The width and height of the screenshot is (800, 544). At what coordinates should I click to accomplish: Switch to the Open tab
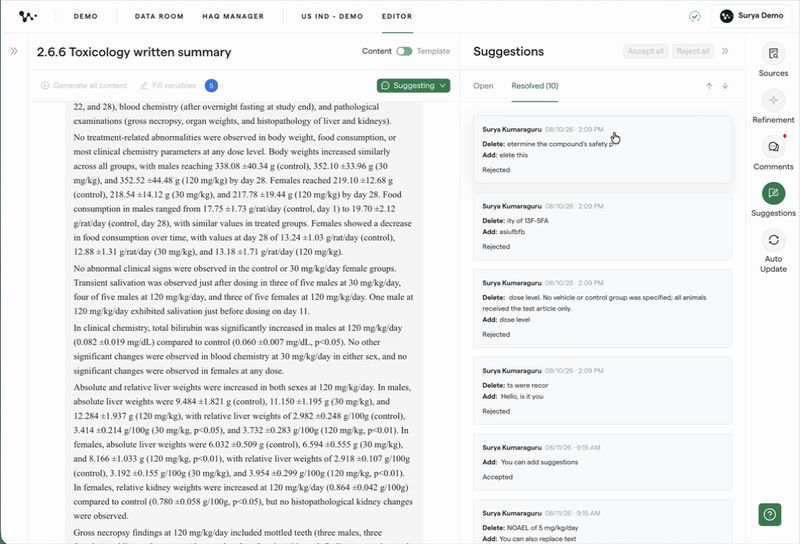[x=483, y=86]
